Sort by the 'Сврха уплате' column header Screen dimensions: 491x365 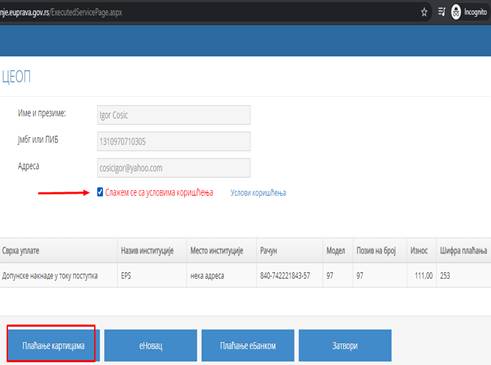pyautogui.click(x=20, y=251)
